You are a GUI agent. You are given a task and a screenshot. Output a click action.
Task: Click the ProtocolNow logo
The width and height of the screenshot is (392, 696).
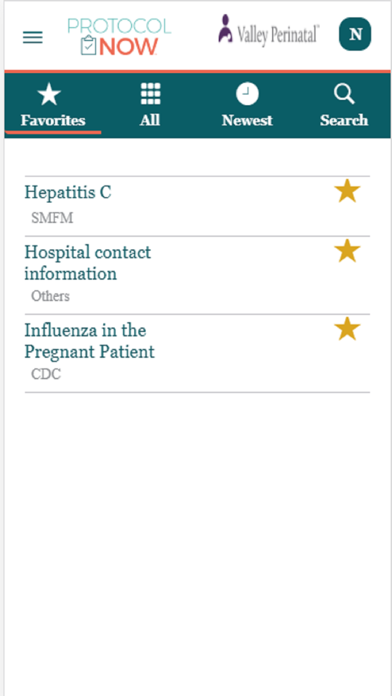coord(119,37)
